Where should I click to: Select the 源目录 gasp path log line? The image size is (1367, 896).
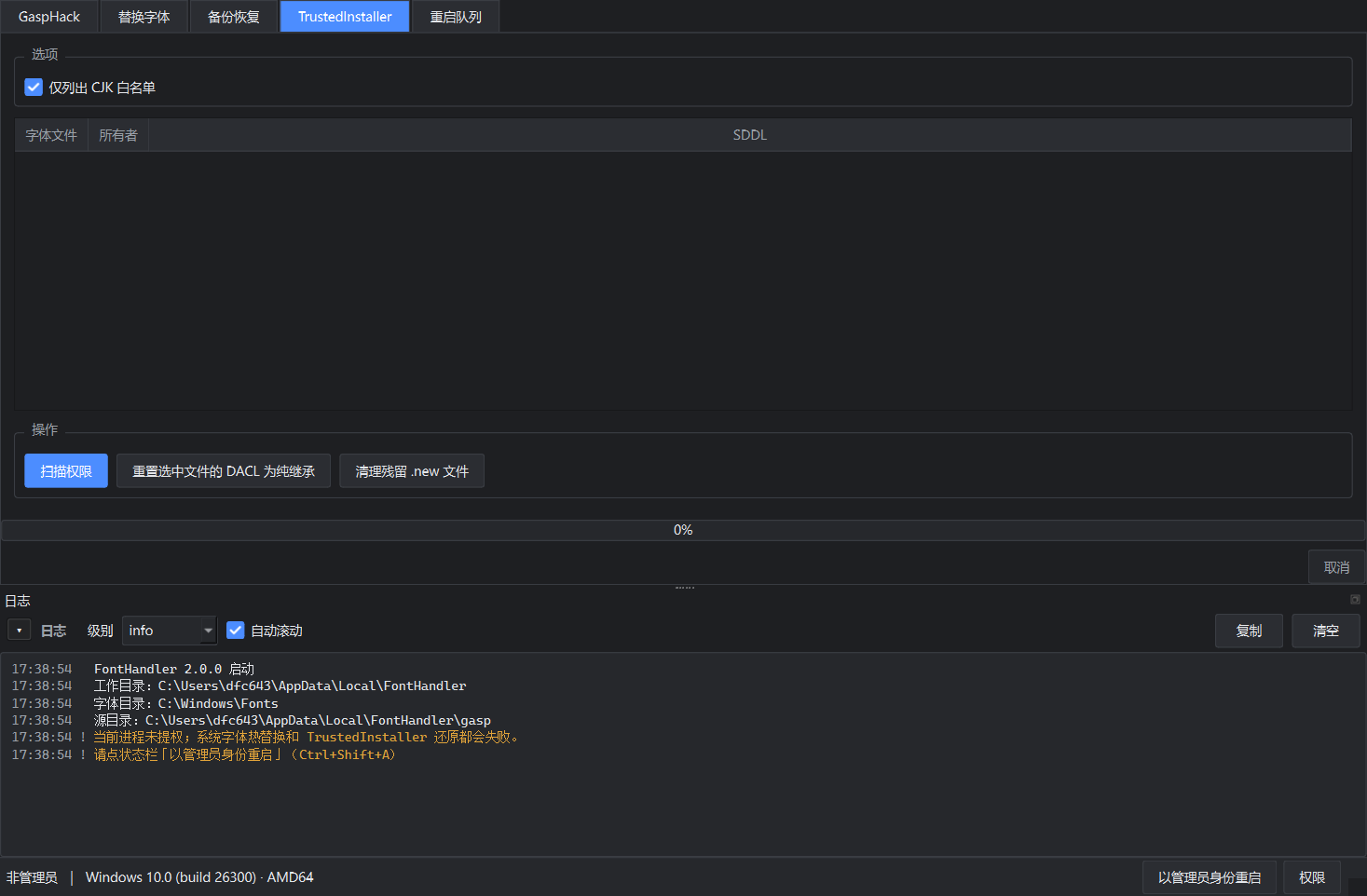click(293, 720)
